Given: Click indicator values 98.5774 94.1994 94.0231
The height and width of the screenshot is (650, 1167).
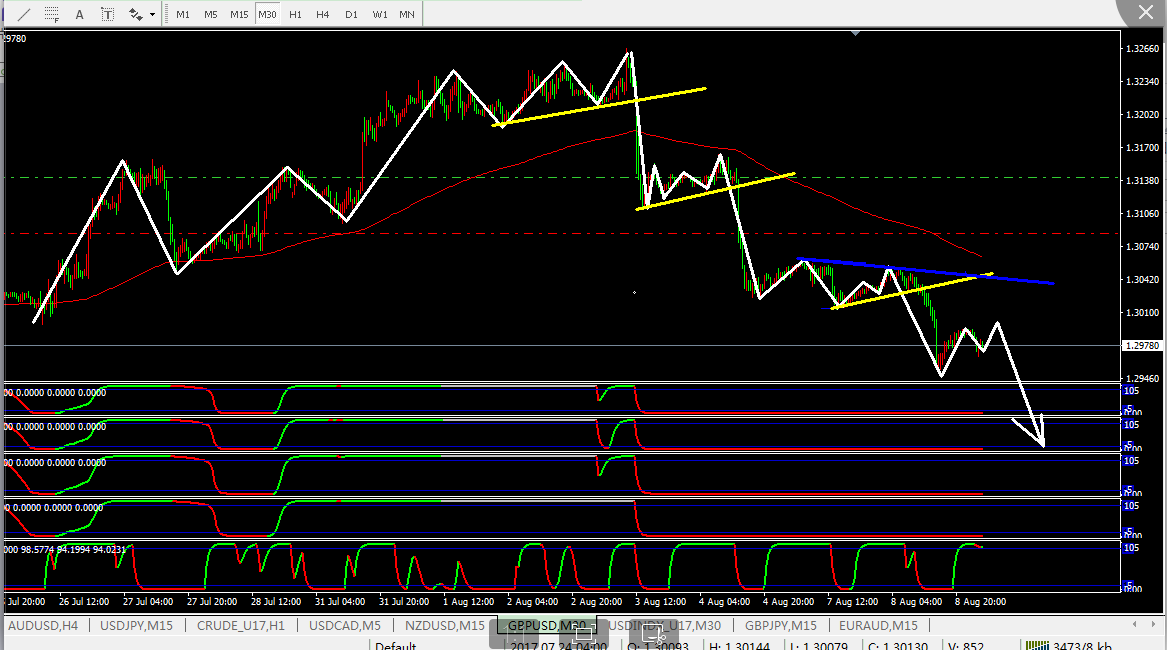Looking at the screenshot, I should pos(74,549).
